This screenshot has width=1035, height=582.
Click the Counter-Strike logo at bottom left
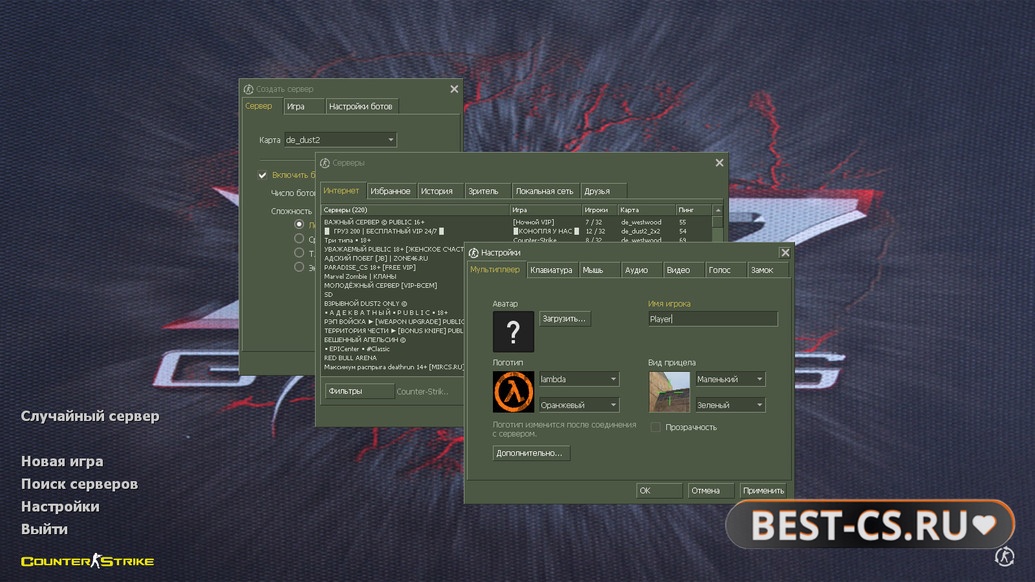tap(87, 561)
